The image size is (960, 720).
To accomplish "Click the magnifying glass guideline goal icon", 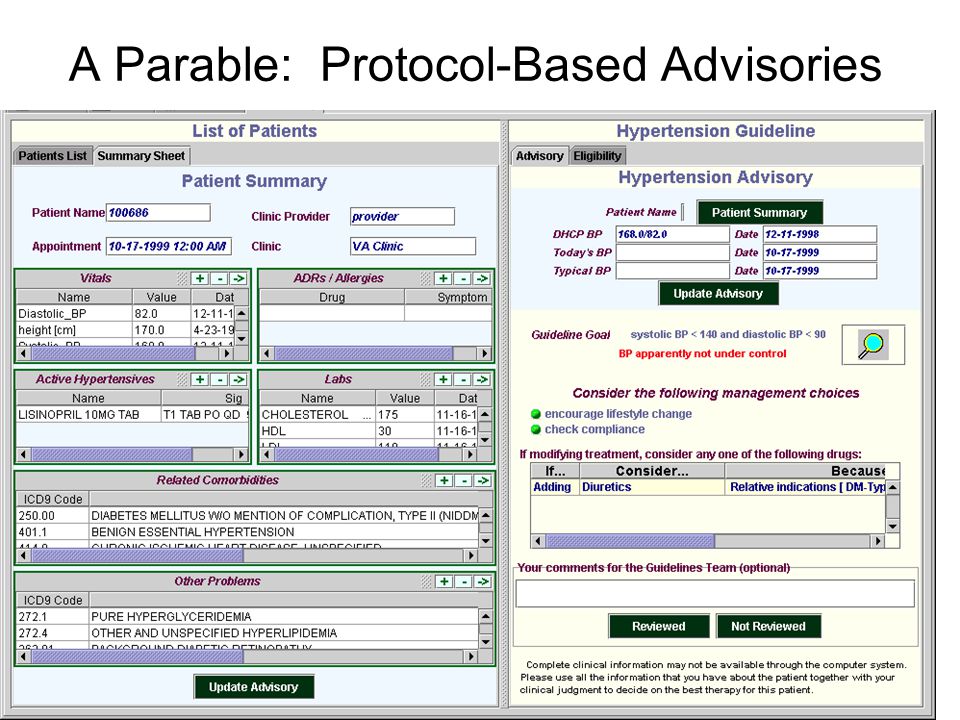I will coord(872,345).
